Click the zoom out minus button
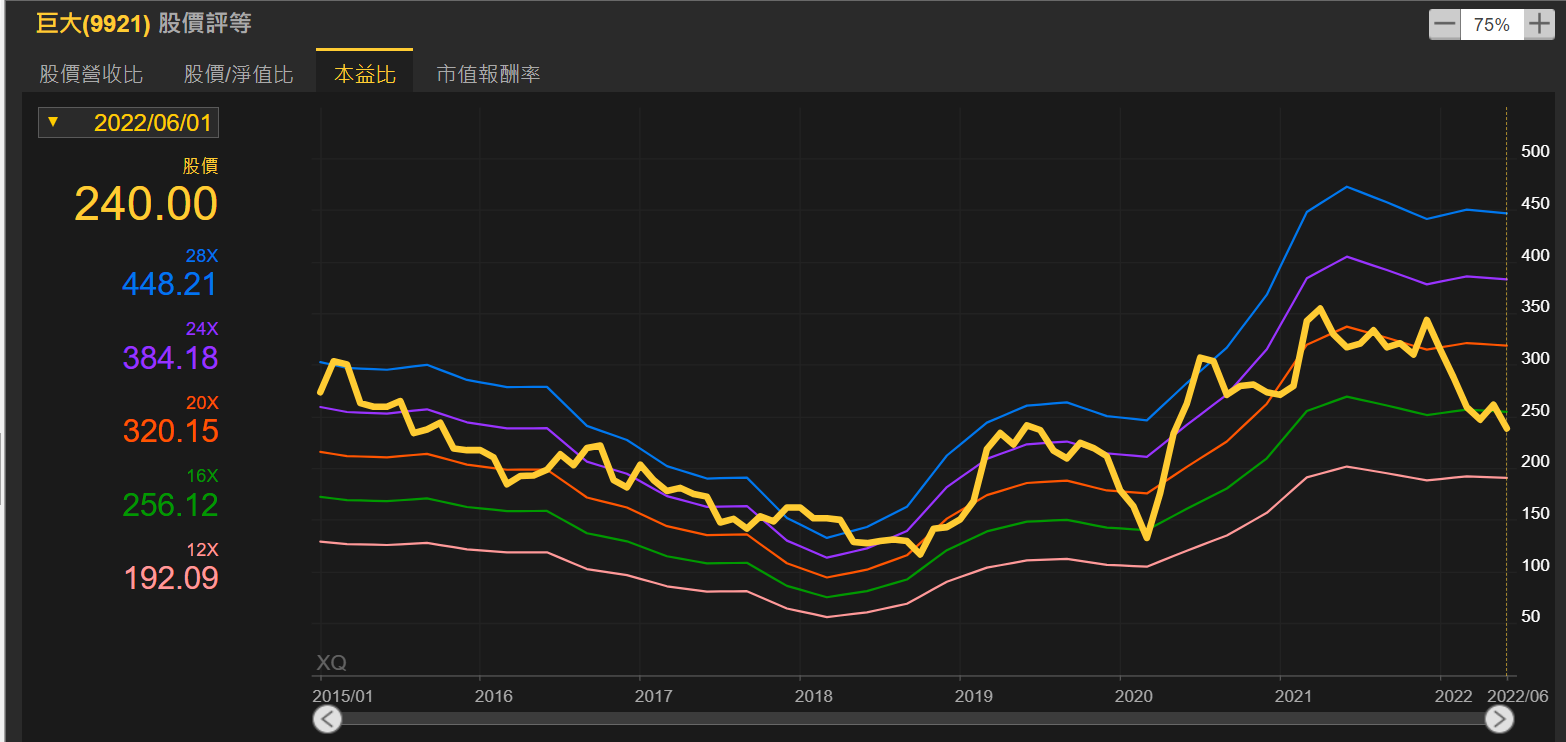Viewport: 1566px width, 742px height. [x=1444, y=24]
